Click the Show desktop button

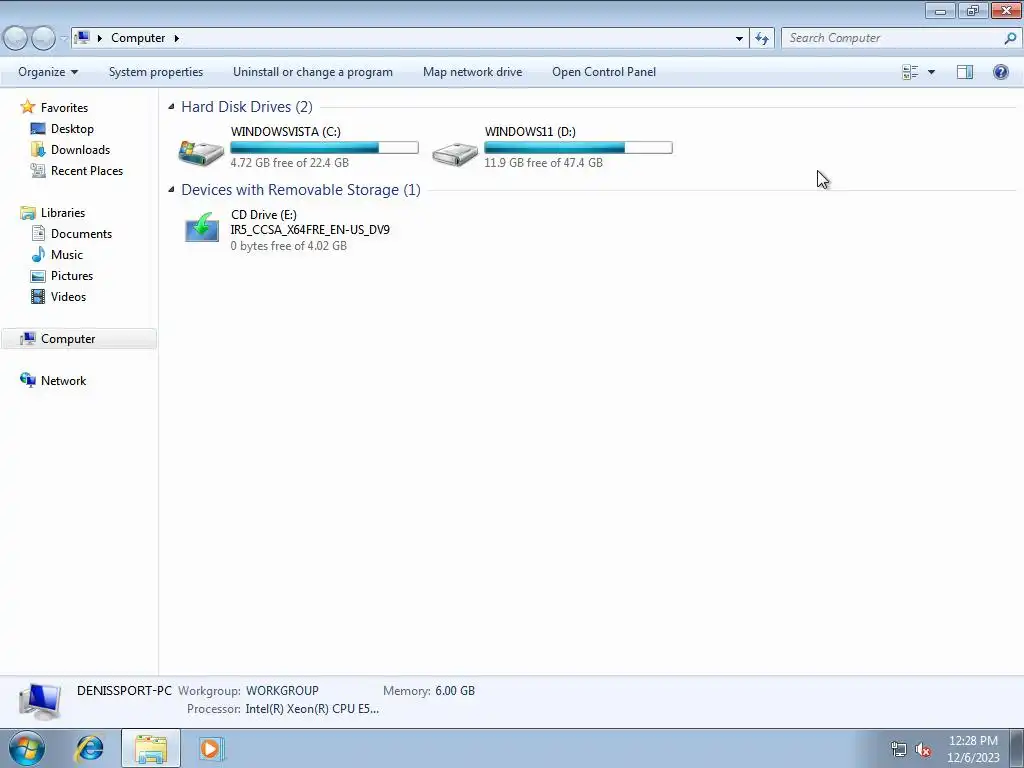pos(1017,748)
